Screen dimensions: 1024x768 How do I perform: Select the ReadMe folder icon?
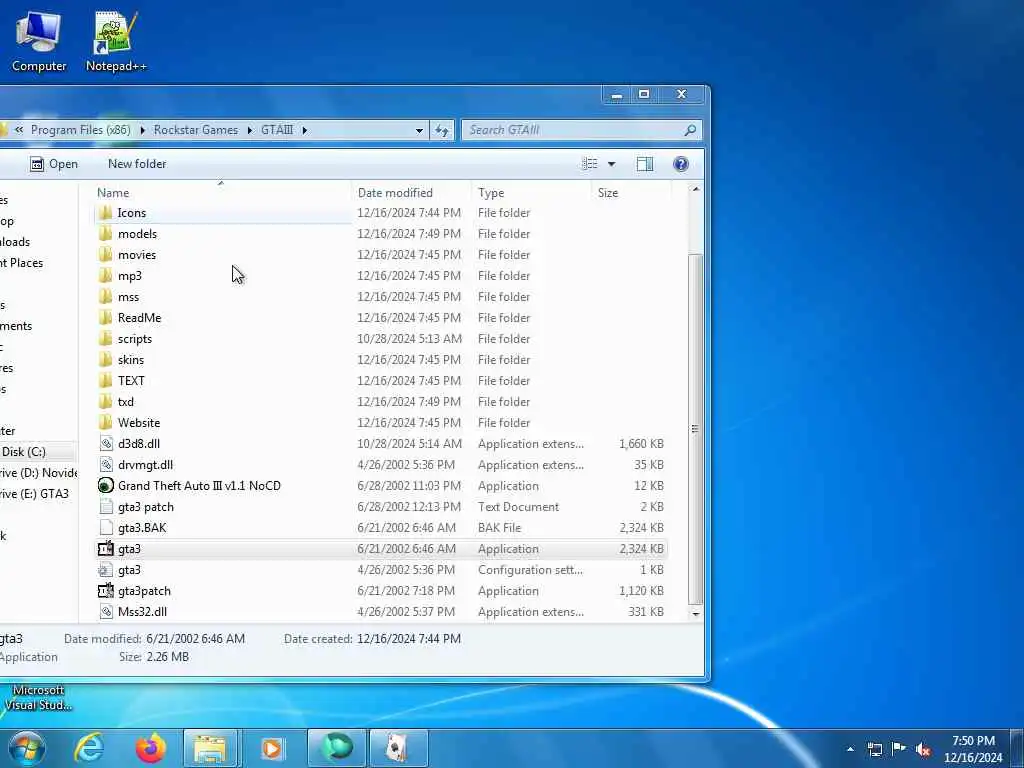(105, 318)
